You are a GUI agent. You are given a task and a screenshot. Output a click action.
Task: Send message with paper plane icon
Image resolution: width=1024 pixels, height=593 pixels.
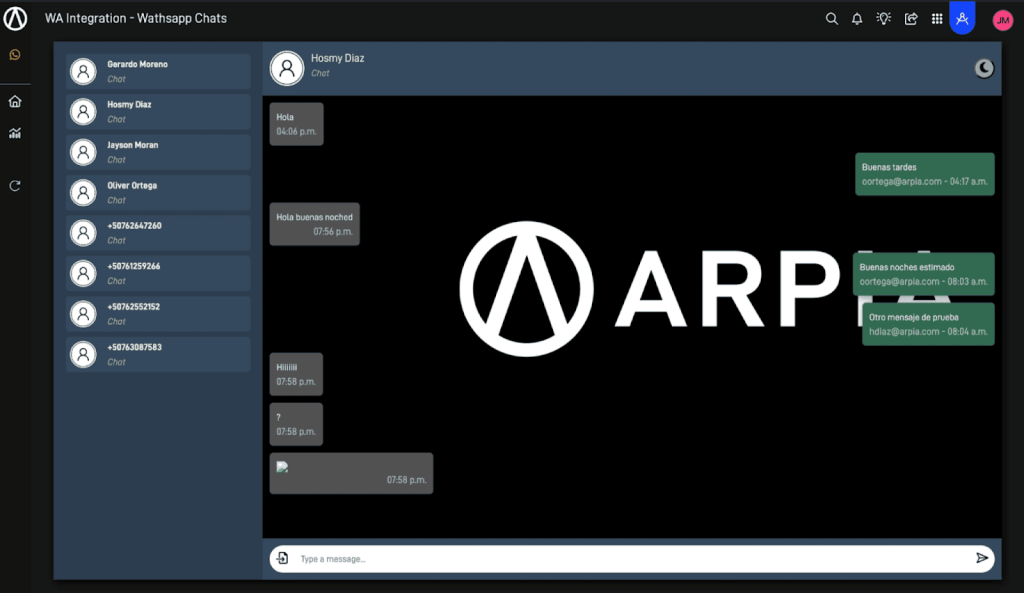(x=982, y=558)
